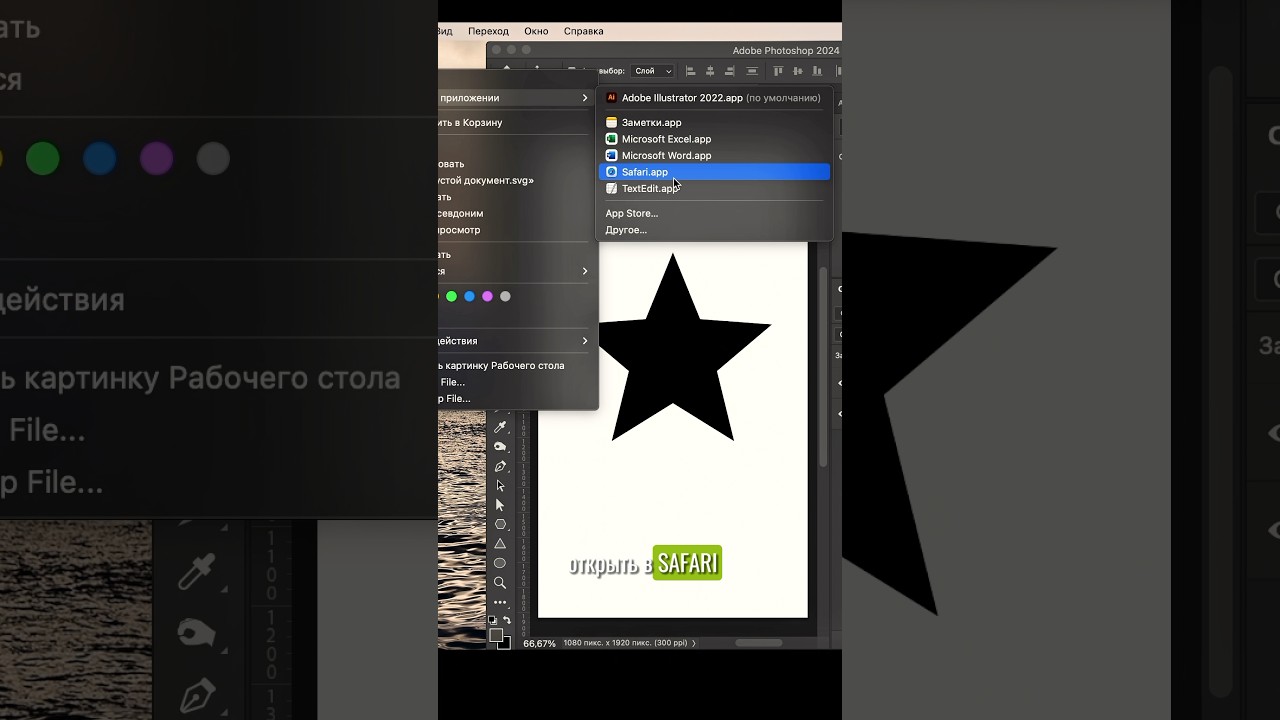The width and height of the screenshot is (1280, 720).
Task: Click the document size info in status bar
Action: click(625, 643)
